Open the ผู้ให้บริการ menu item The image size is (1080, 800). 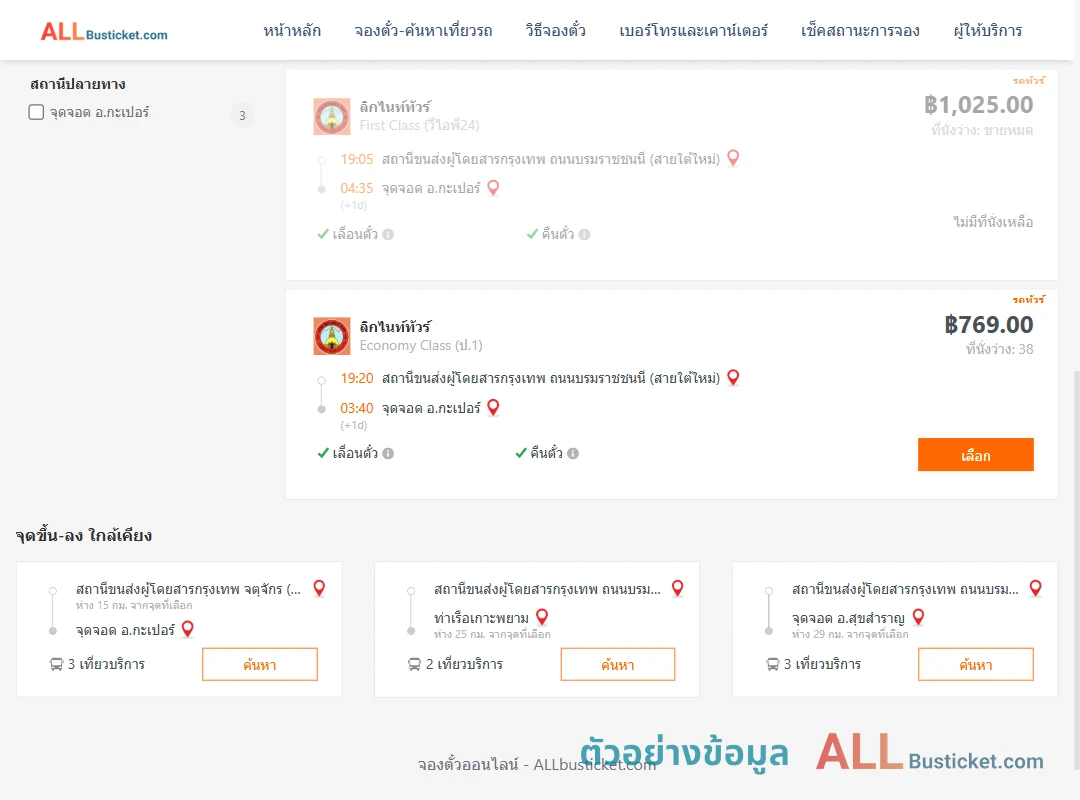(x=987, y=30)
